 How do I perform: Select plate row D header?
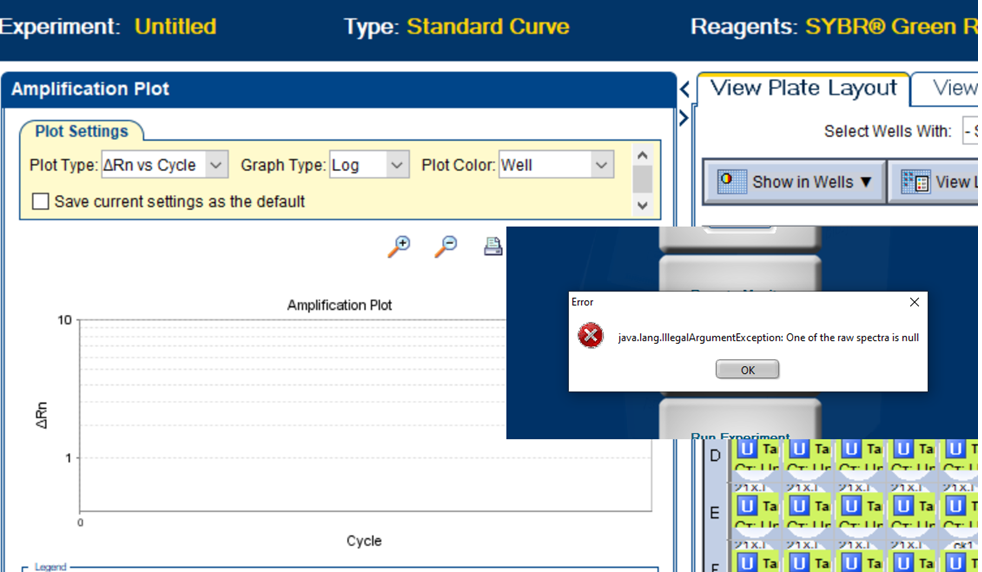pyautogui.click(x=715, y=455)
